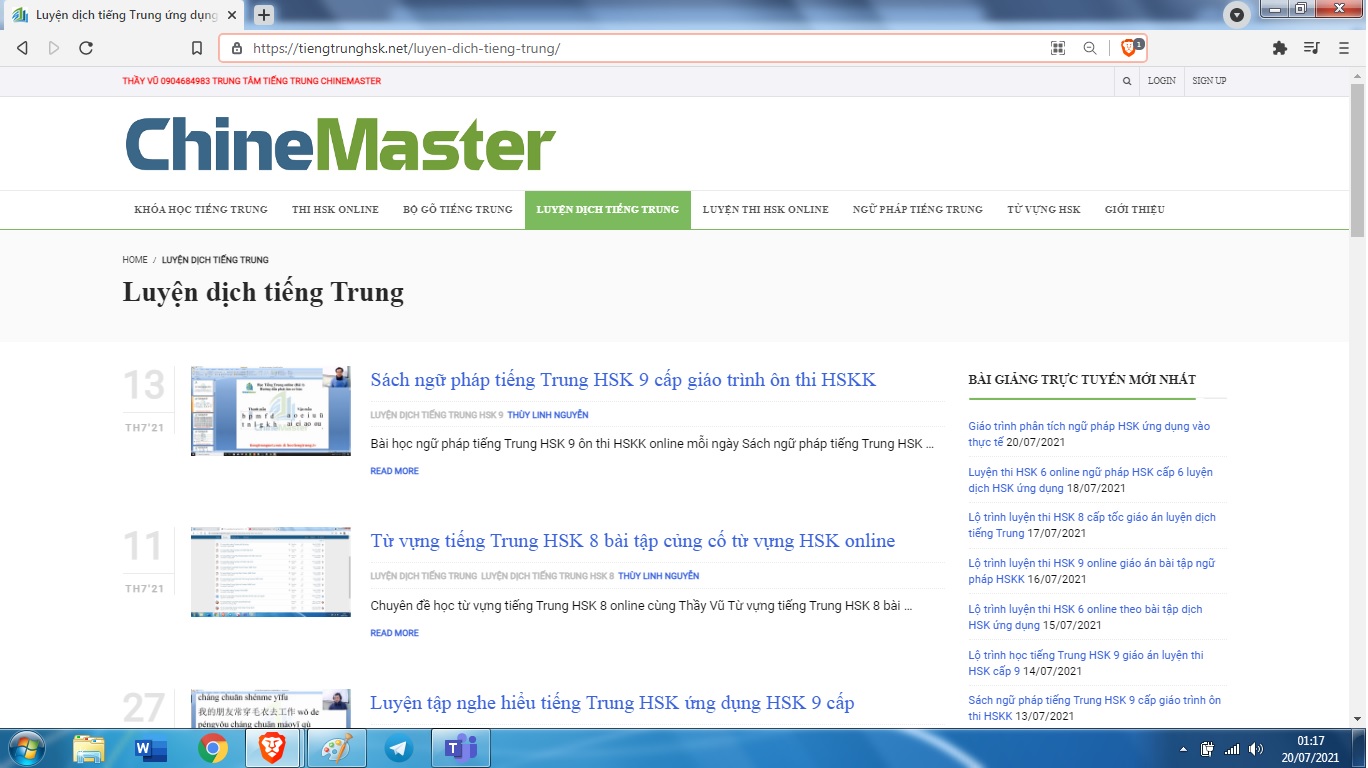
Task: Open sidebar link Lộ trình luyện thi HSK 6 online
Action: [x=1085, y=617]
